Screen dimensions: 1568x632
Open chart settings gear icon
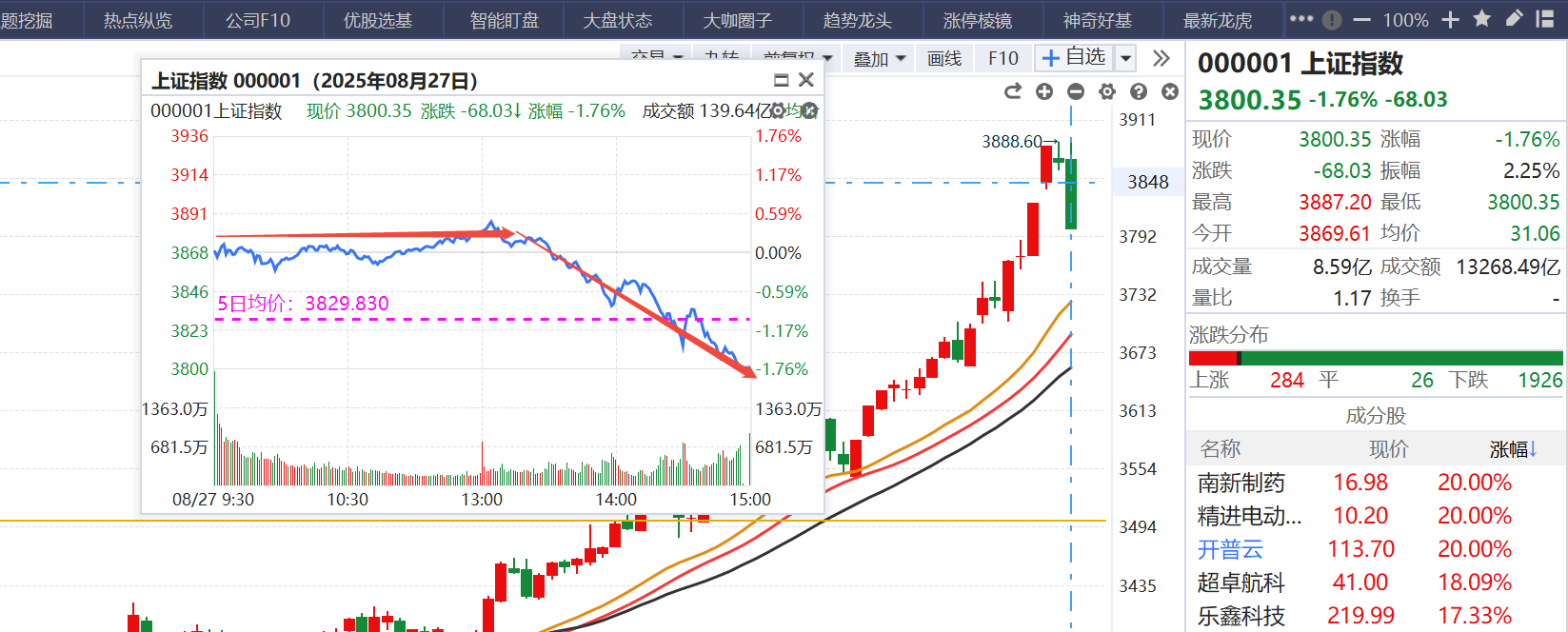click(1107, 91)
